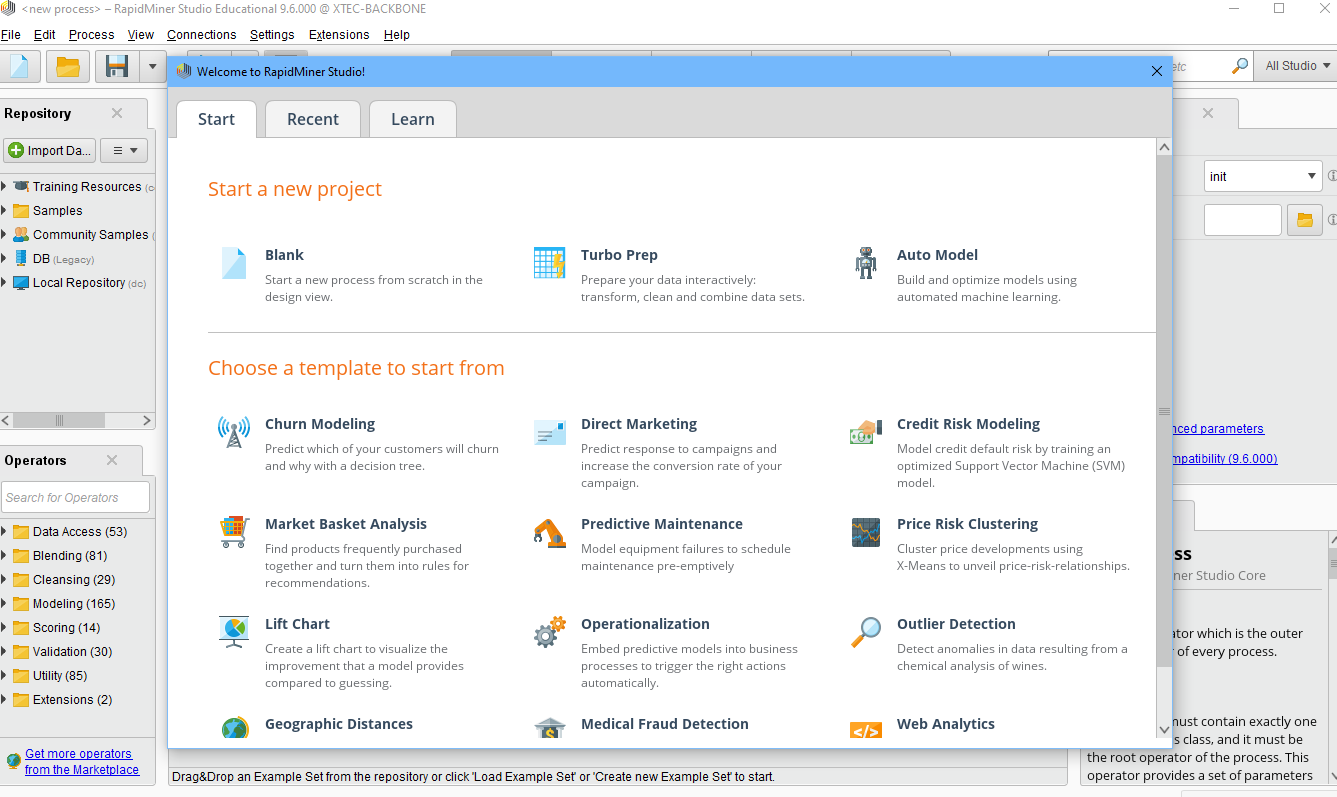Switch to the Learn tab
1337x797 pixels.
point(413,119)
